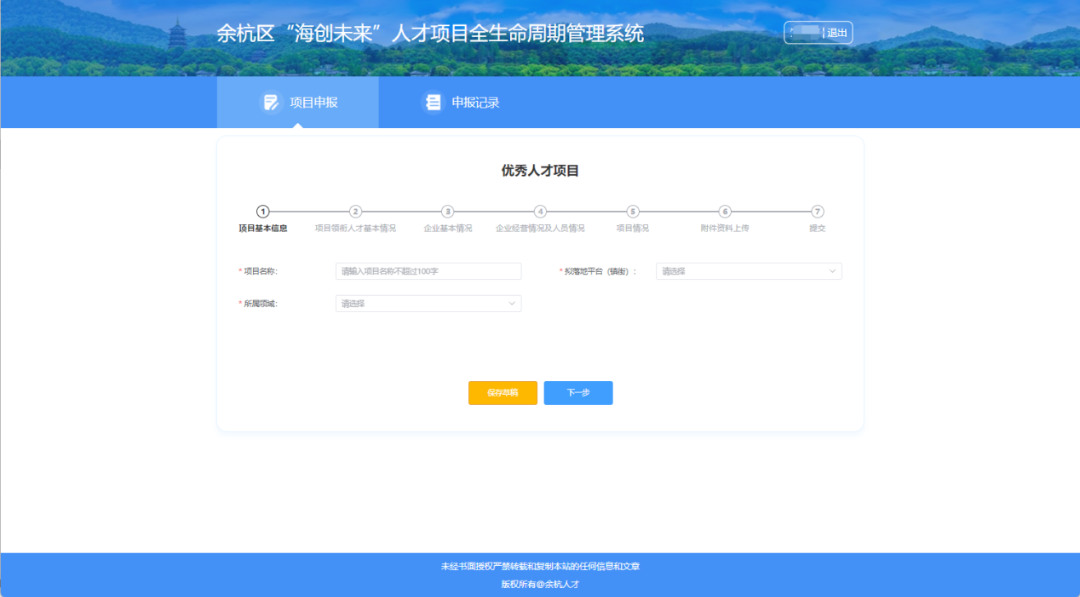This screenshot has height=597, width=1080.
Task: Click step circle 2 项目领衔人才基本情况
Action: click(x=354, y=211)
